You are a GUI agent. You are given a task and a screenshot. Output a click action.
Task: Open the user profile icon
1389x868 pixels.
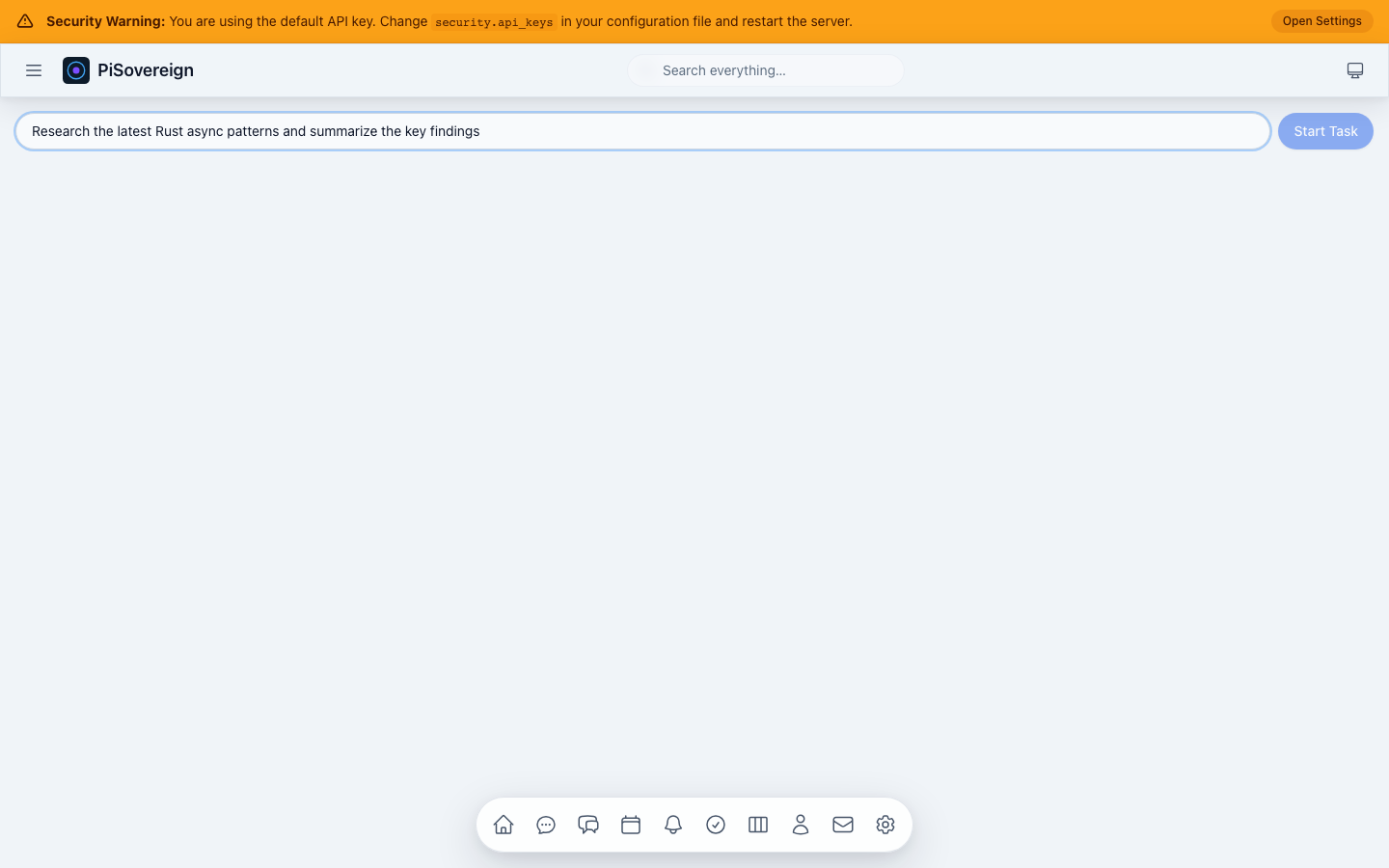[x=801, y=825]
